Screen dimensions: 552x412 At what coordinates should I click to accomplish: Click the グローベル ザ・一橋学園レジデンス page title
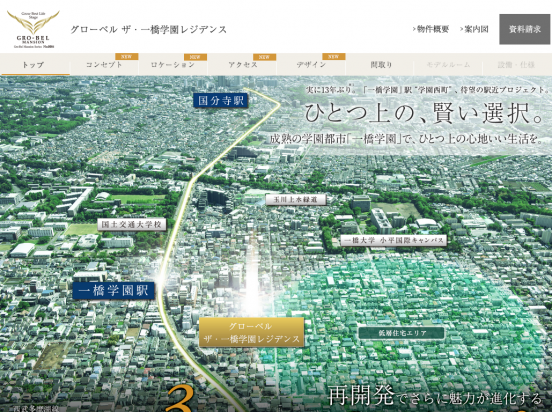(149, 30)
